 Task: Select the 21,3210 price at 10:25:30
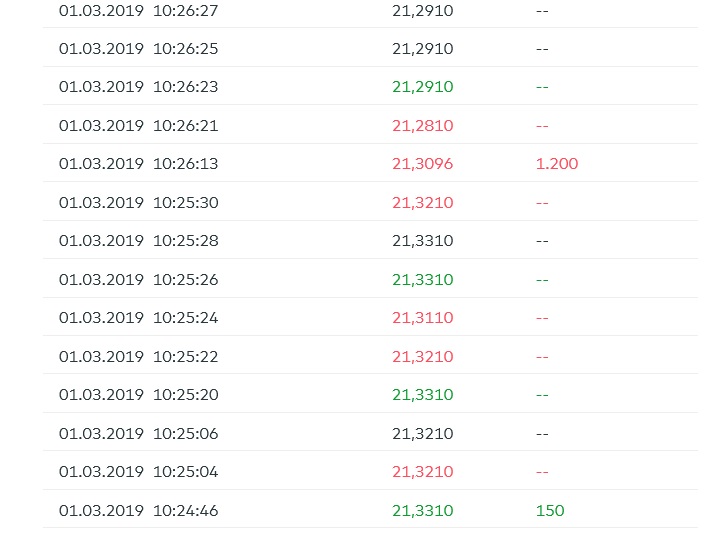click(x=422, y=203)
